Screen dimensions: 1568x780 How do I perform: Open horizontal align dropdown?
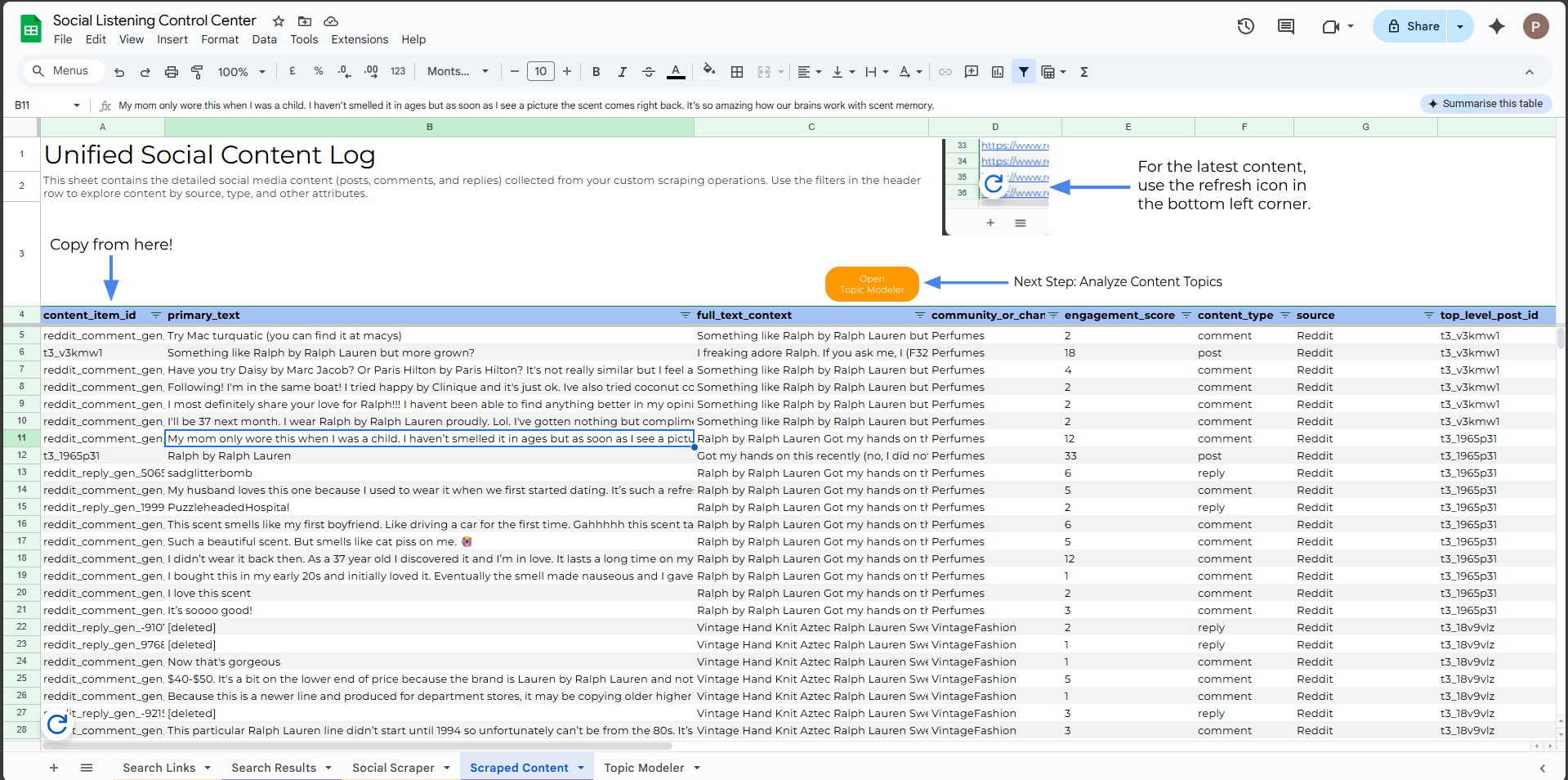point(809,72)
